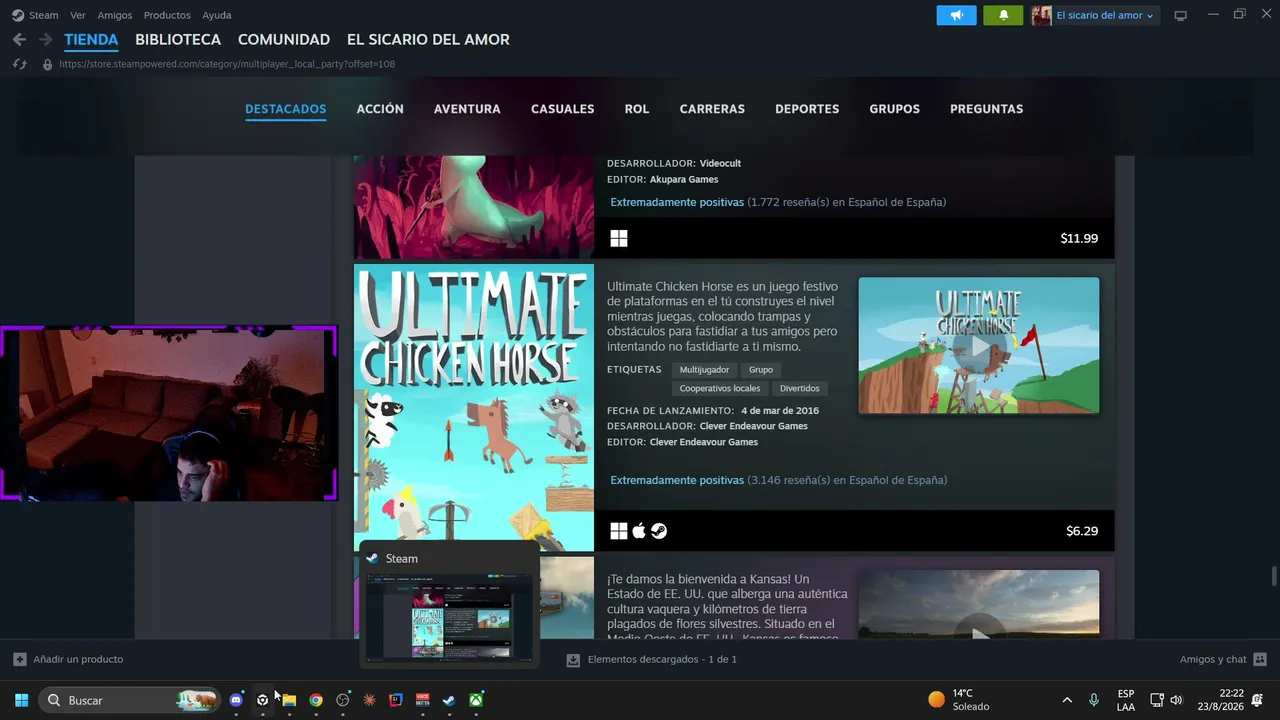Screen dimensions: 1280x720
Task: Click the Cooperativos locales tag
Action: (720, 388)
